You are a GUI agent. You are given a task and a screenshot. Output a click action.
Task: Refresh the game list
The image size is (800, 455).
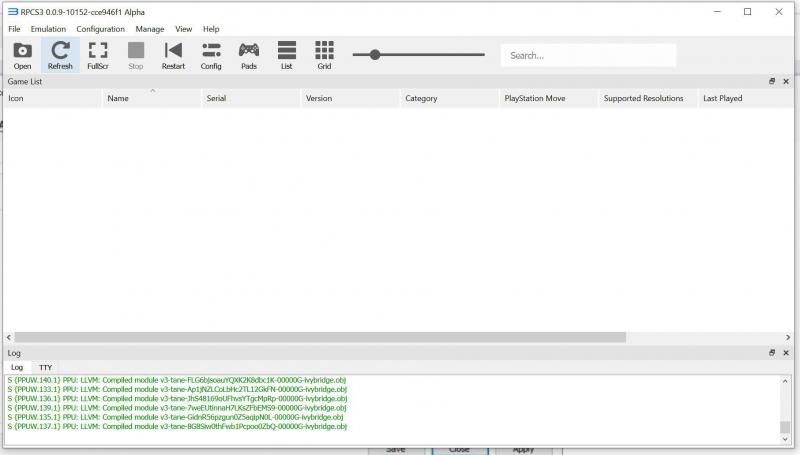[60, 55]
